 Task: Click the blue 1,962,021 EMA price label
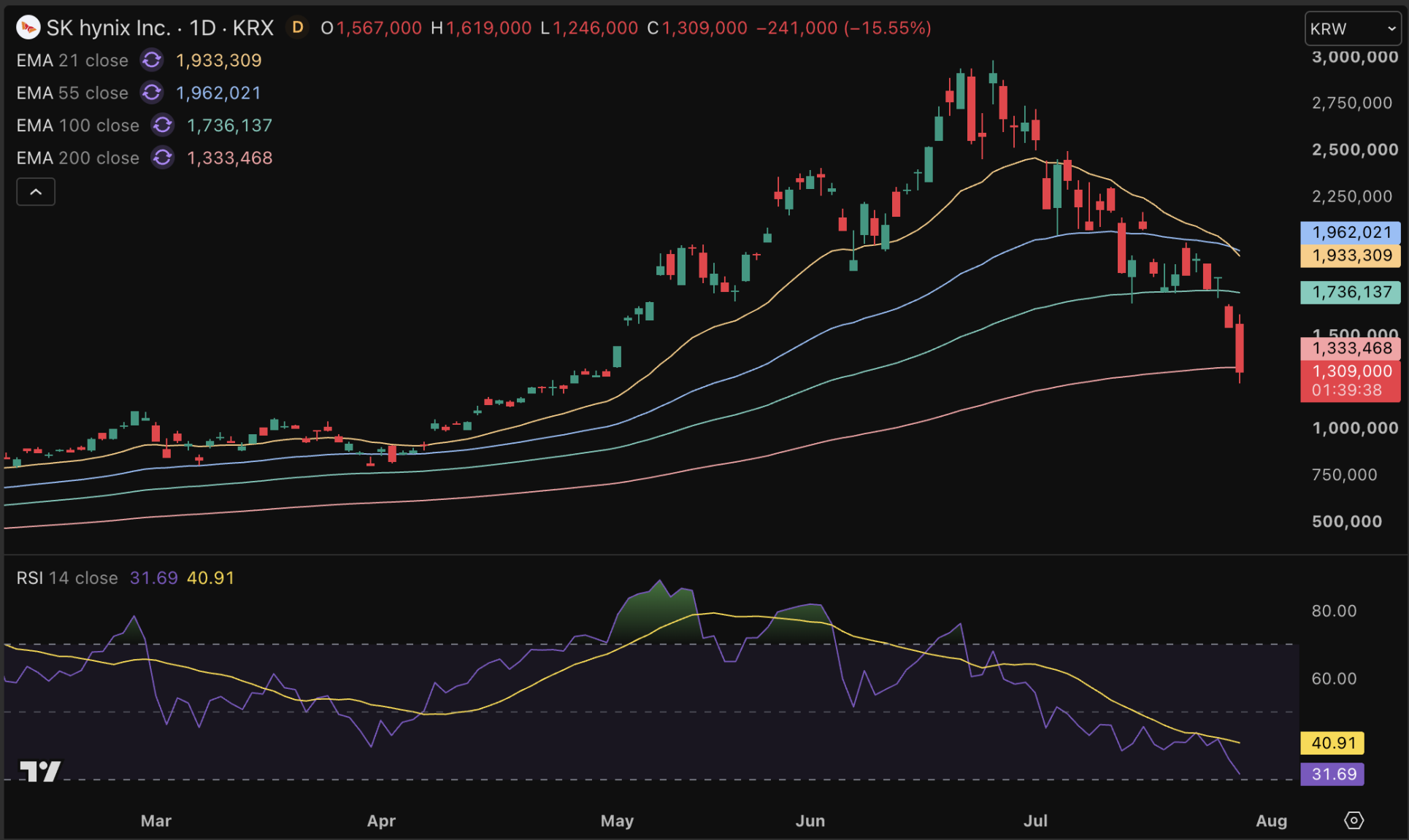coord(1351,233)
